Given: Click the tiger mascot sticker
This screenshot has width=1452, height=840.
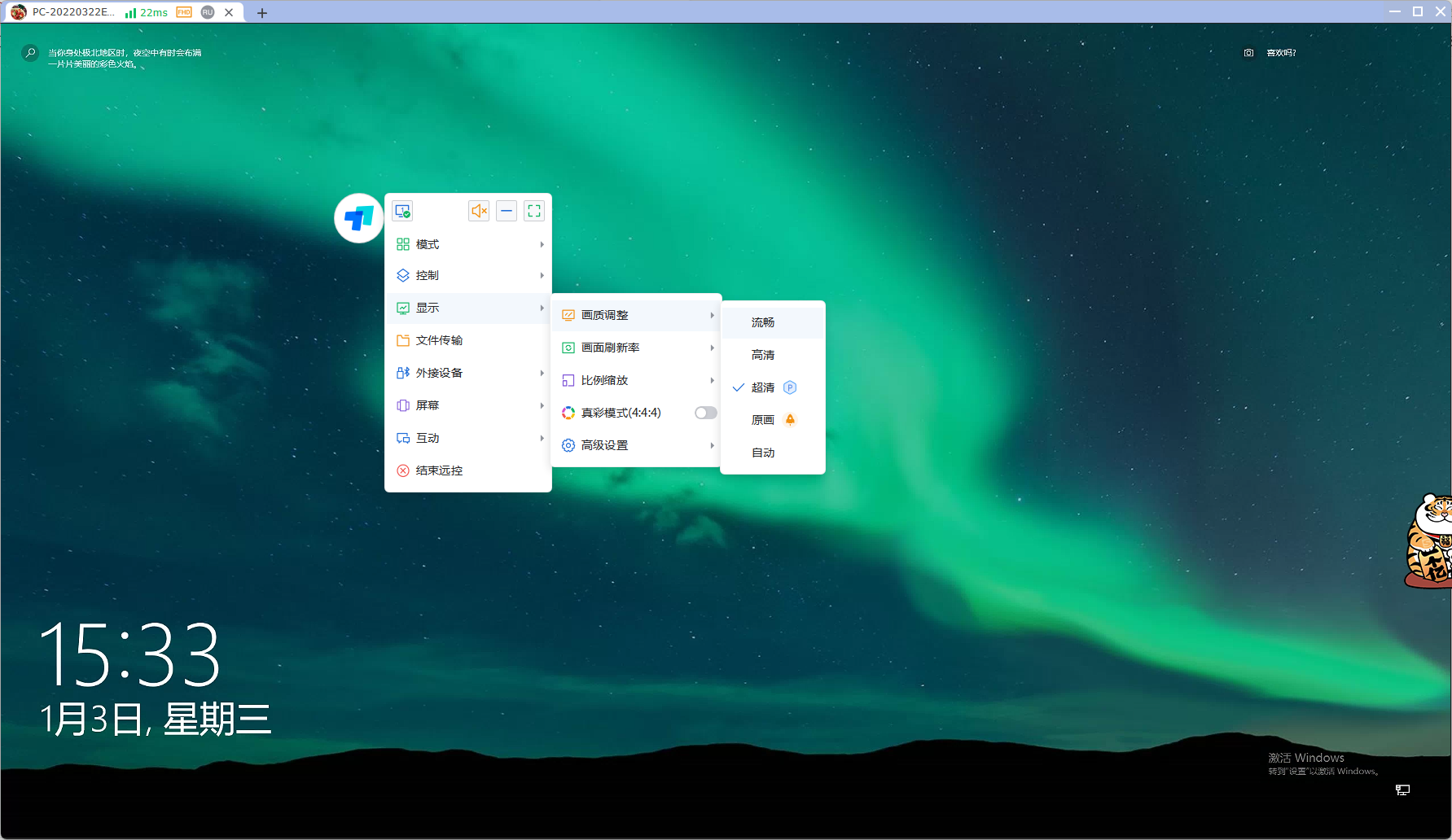Looking at the screenshot, I should coord(1429,540).
